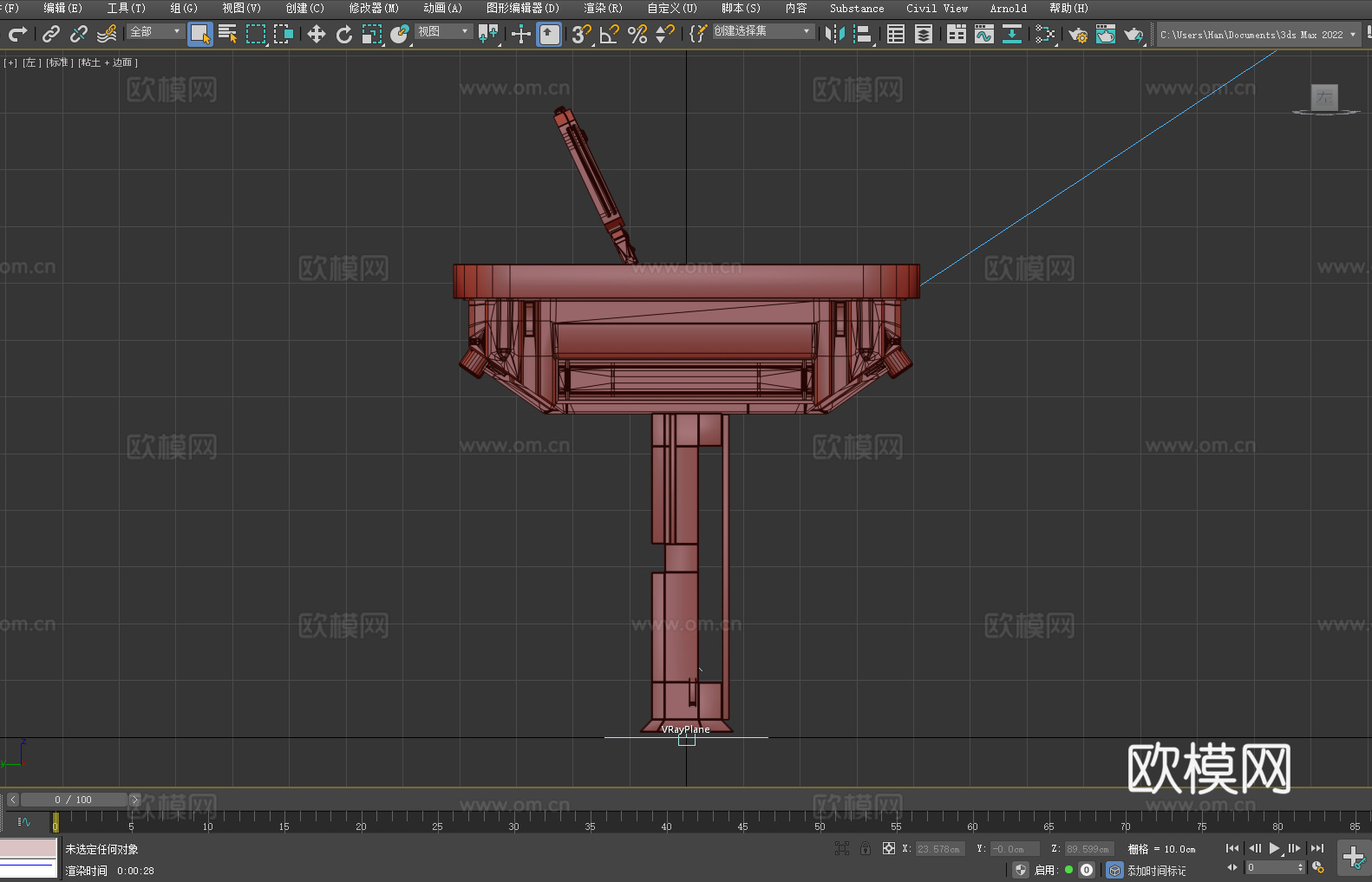Click the Place object tool
This screenshot has width=1372, height=882.
tap(400, 34)
